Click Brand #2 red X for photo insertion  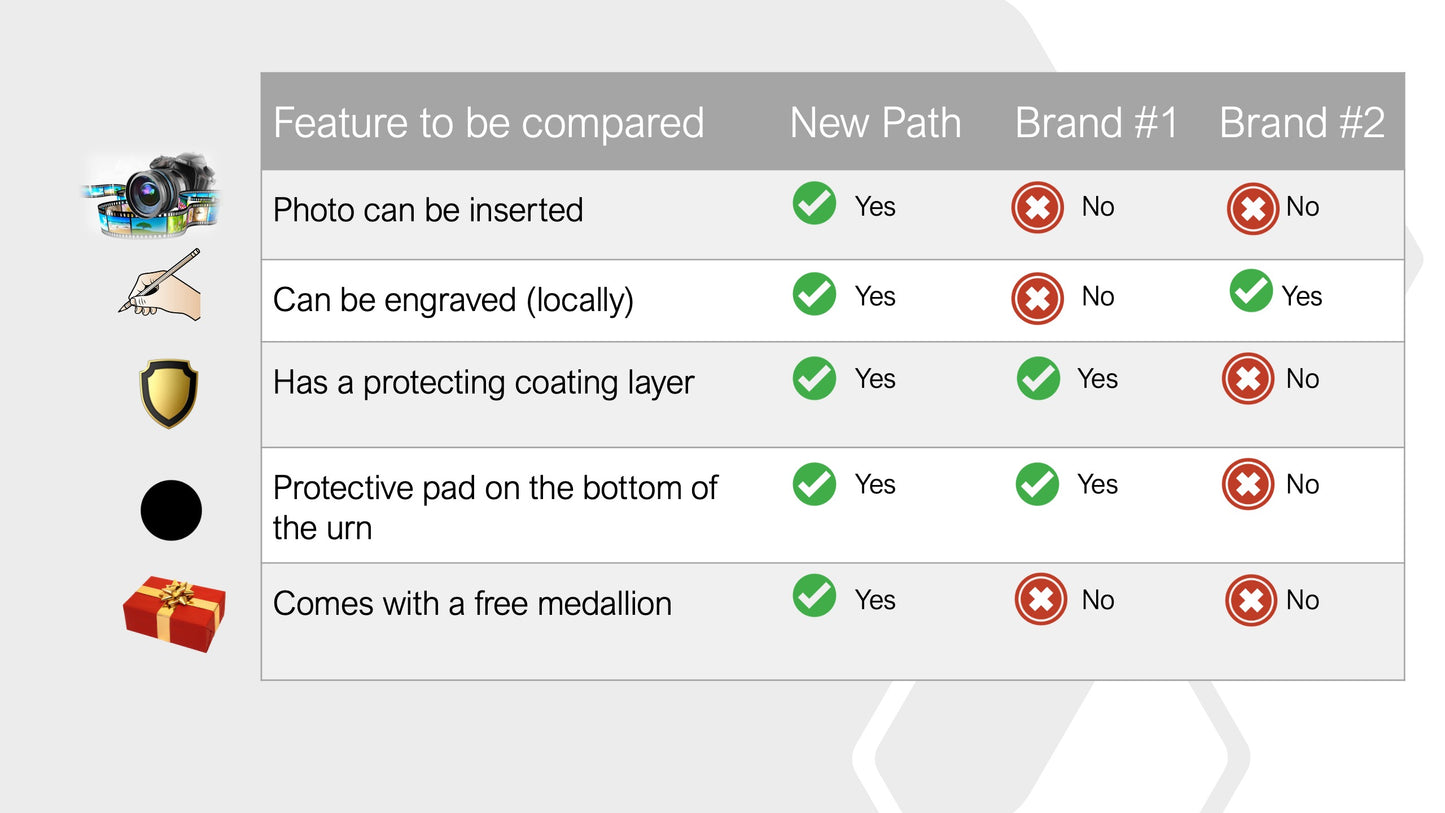1252,208
